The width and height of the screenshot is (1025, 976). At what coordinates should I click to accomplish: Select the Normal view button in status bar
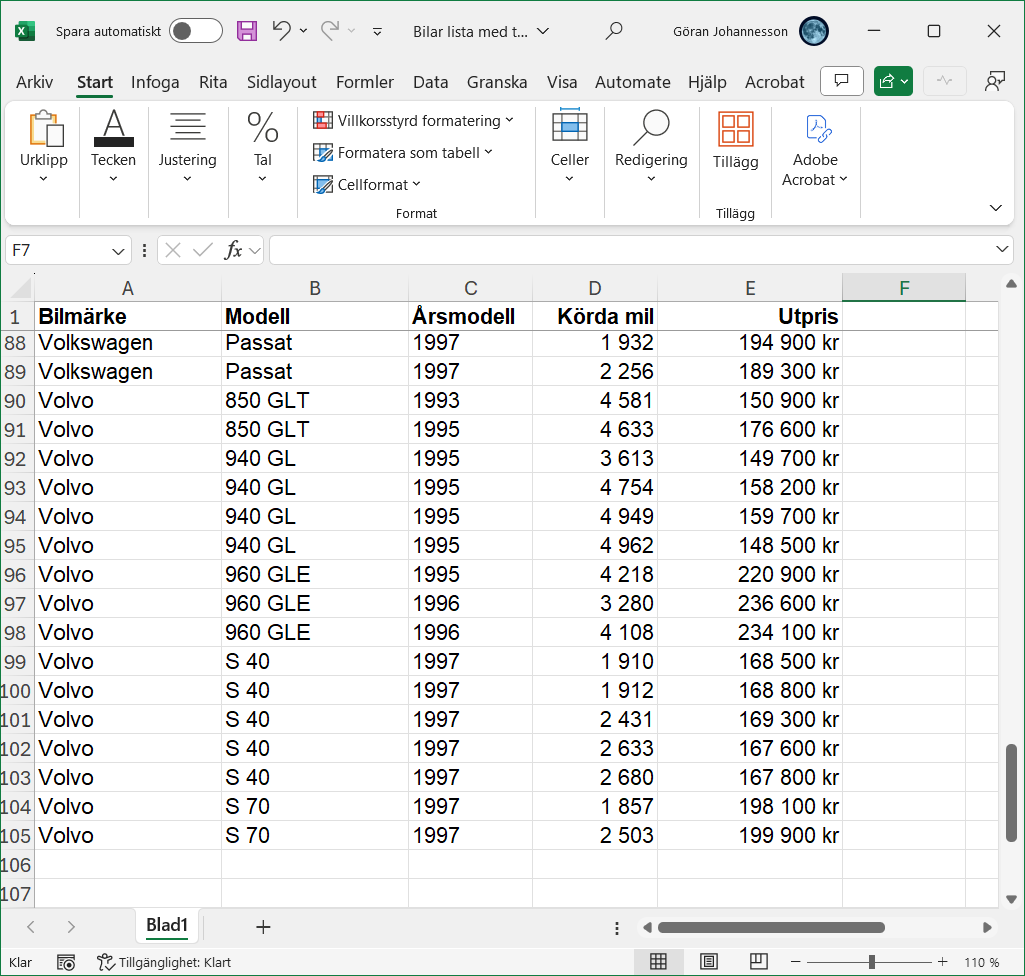[x=658, y=962]
